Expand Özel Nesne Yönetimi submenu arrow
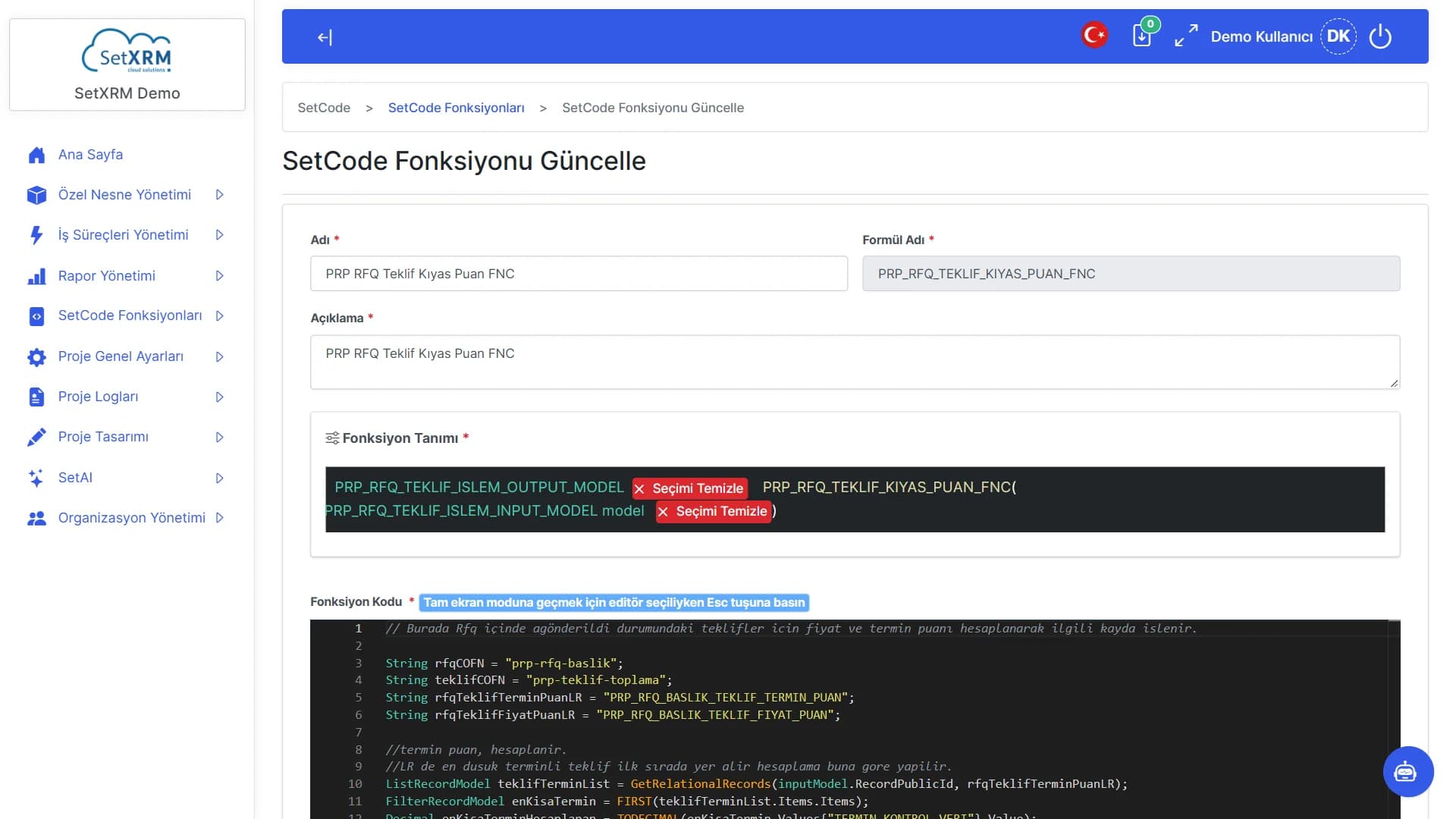Screen dimensions: 1456x819 pyautogui.click(x=219, y=195)
